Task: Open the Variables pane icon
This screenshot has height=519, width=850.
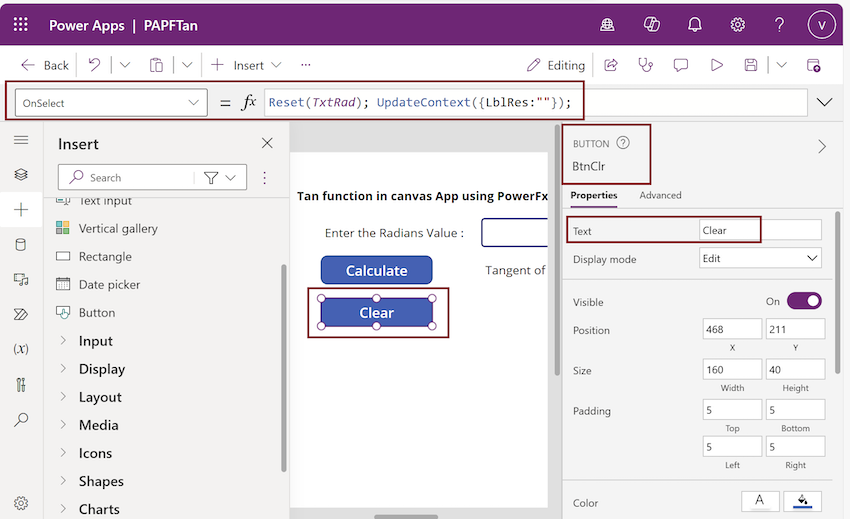Action: click(21, 349)
